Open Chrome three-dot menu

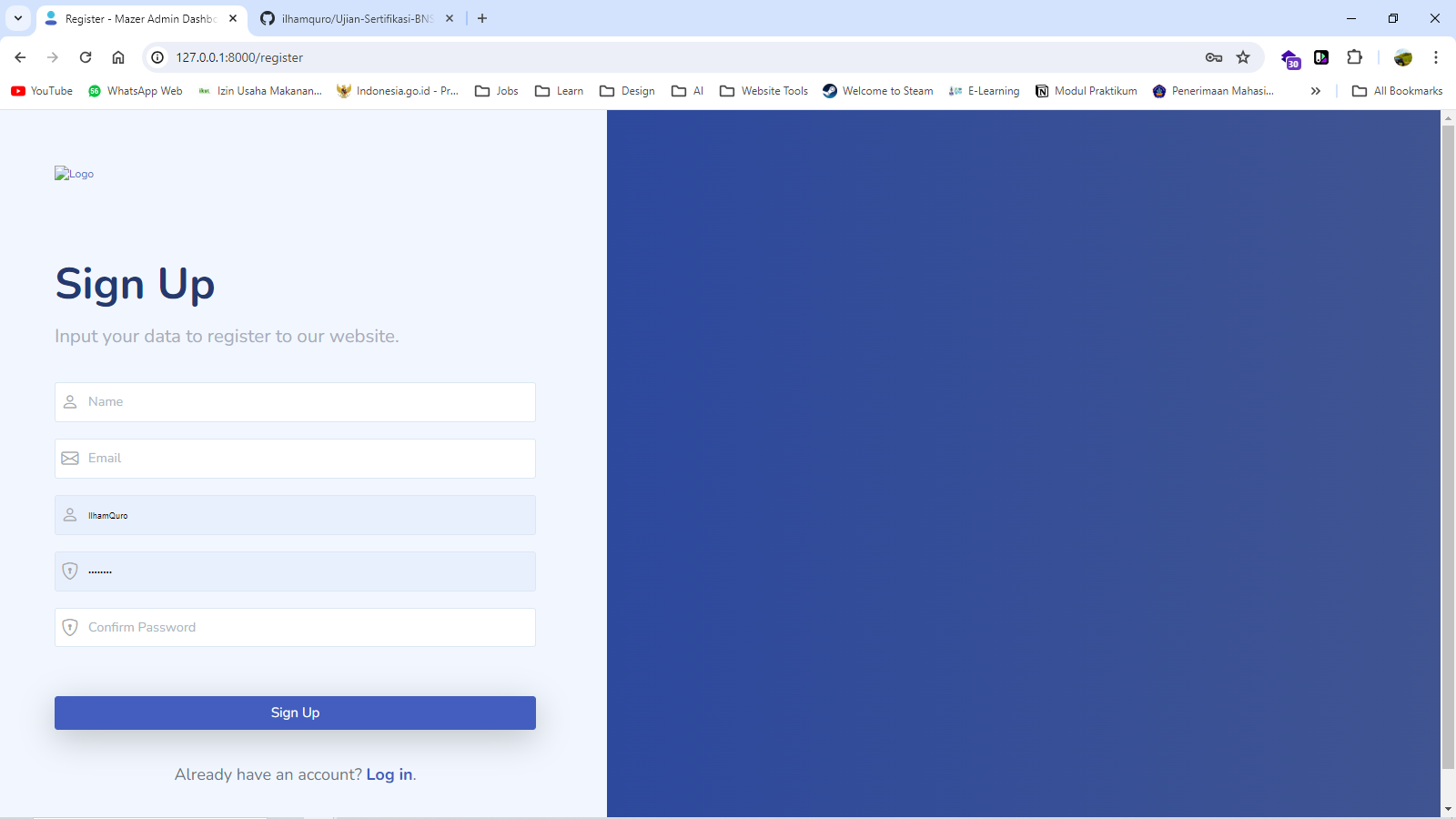1436,57
